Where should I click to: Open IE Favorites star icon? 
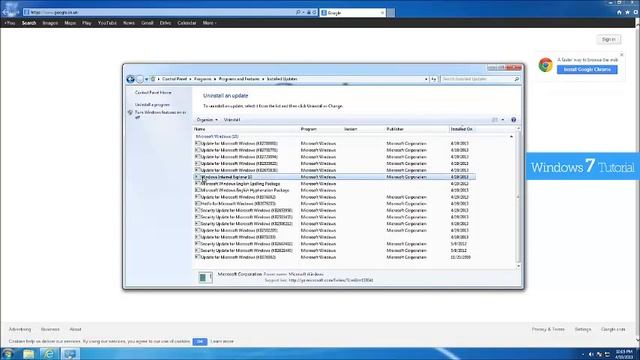coord(627,13)
